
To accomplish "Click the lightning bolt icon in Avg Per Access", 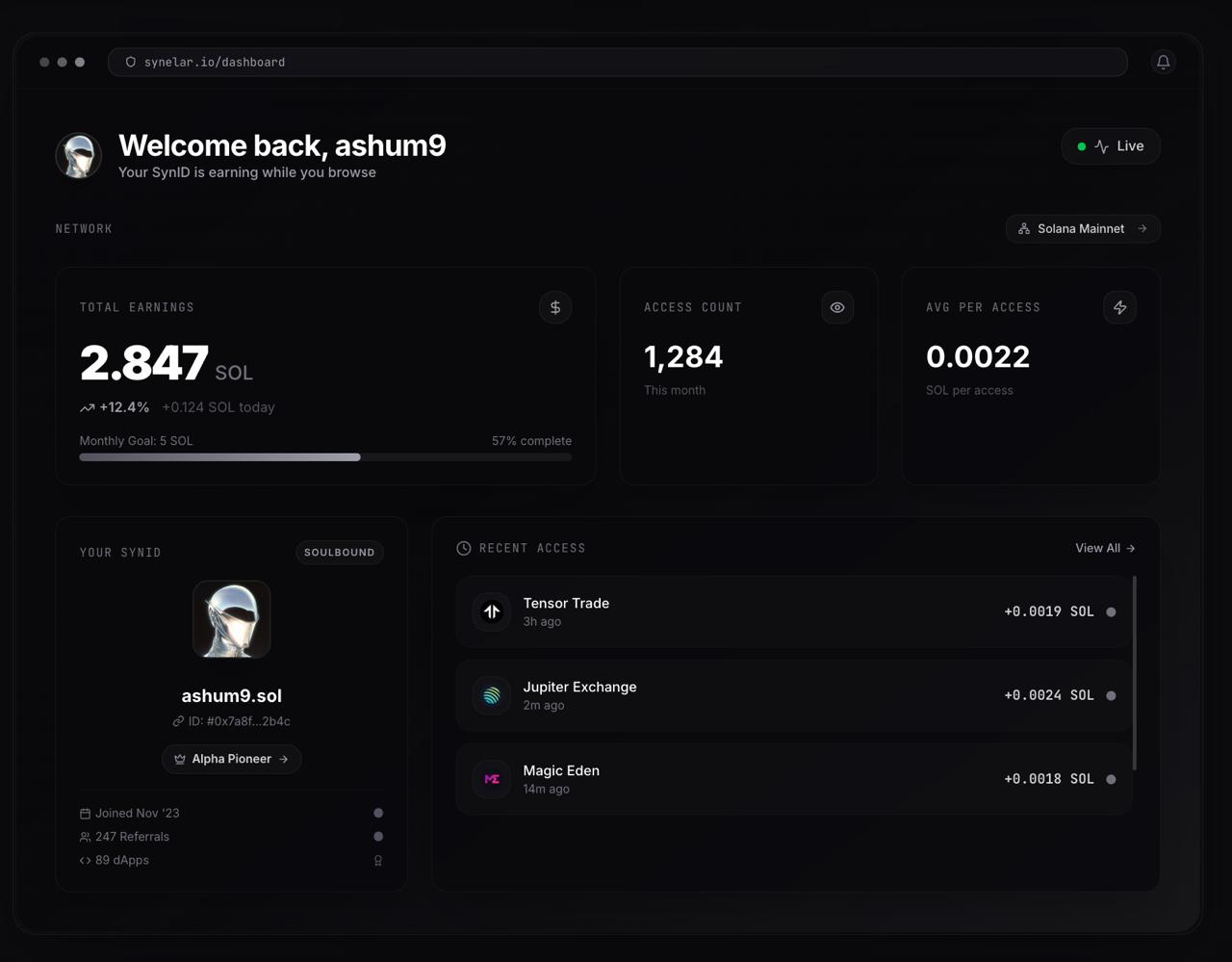I will tap(1119, 307).
